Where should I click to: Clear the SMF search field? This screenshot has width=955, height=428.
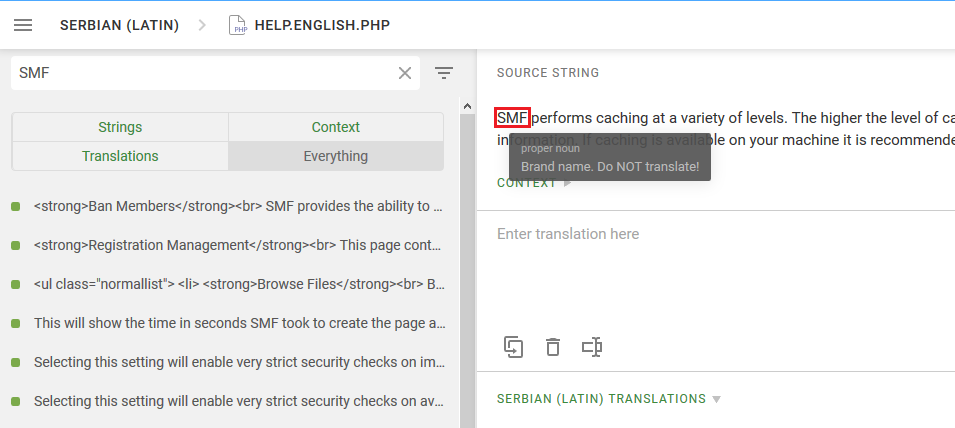click(404, 73)
